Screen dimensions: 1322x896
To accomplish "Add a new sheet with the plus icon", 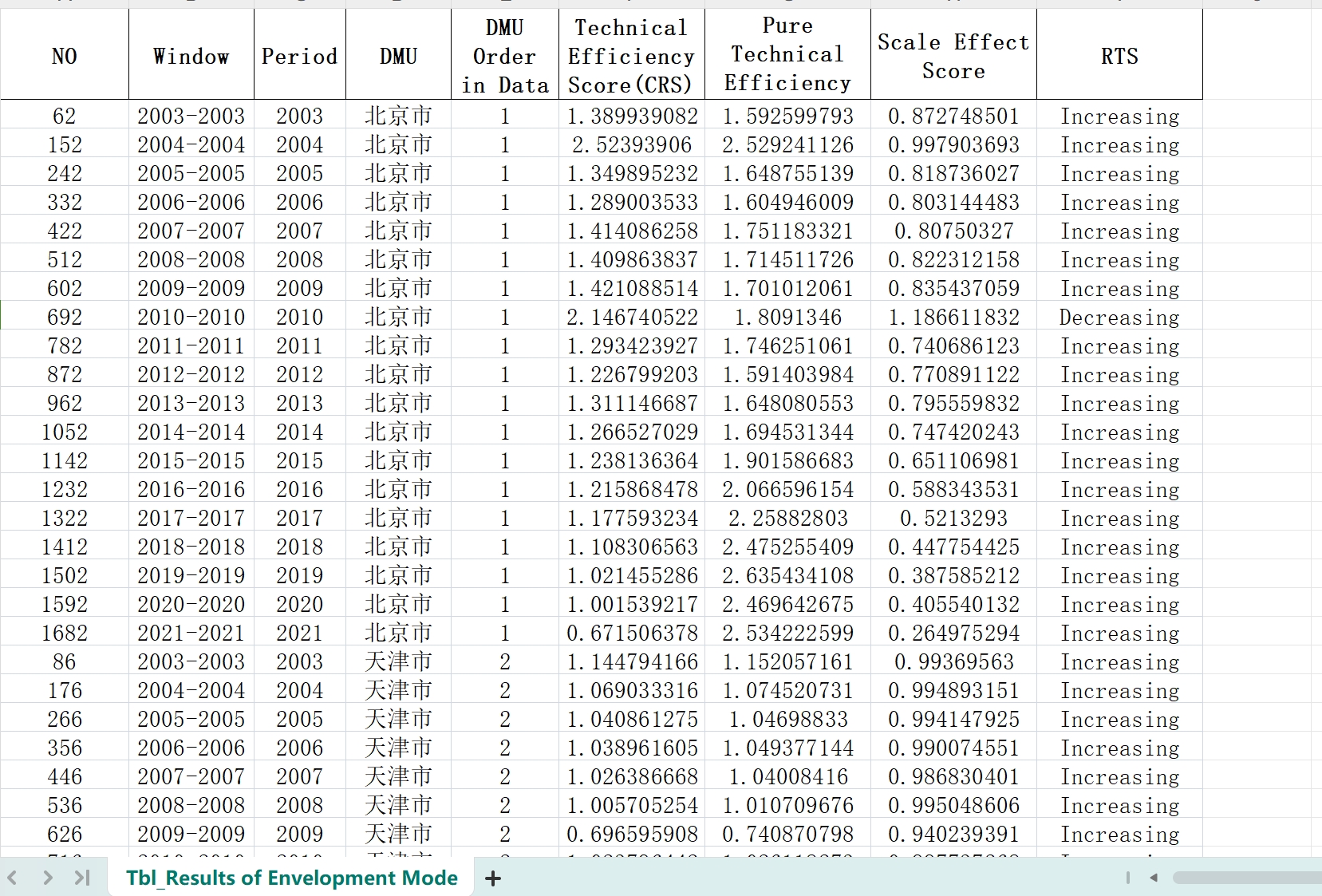I will coord(493,878).
